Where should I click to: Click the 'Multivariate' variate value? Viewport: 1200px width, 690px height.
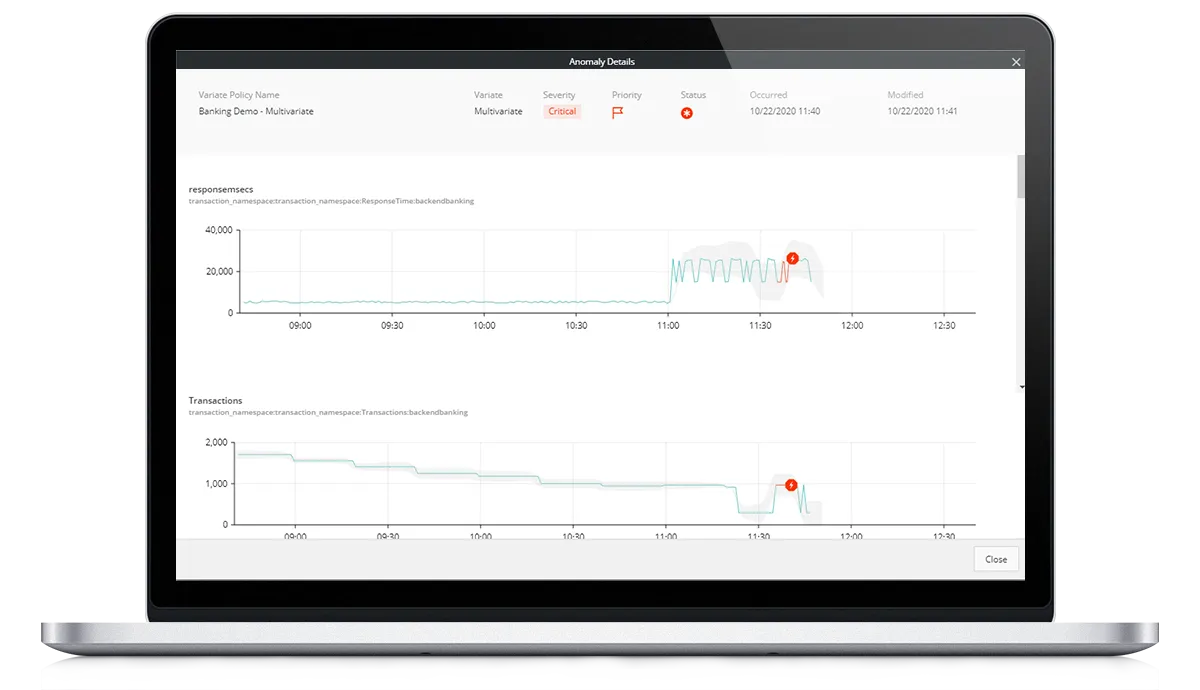pos(498,111)
